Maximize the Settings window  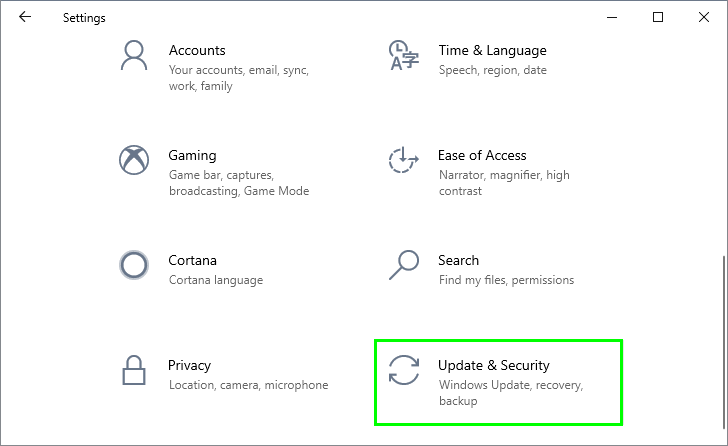tap(658, 17)
